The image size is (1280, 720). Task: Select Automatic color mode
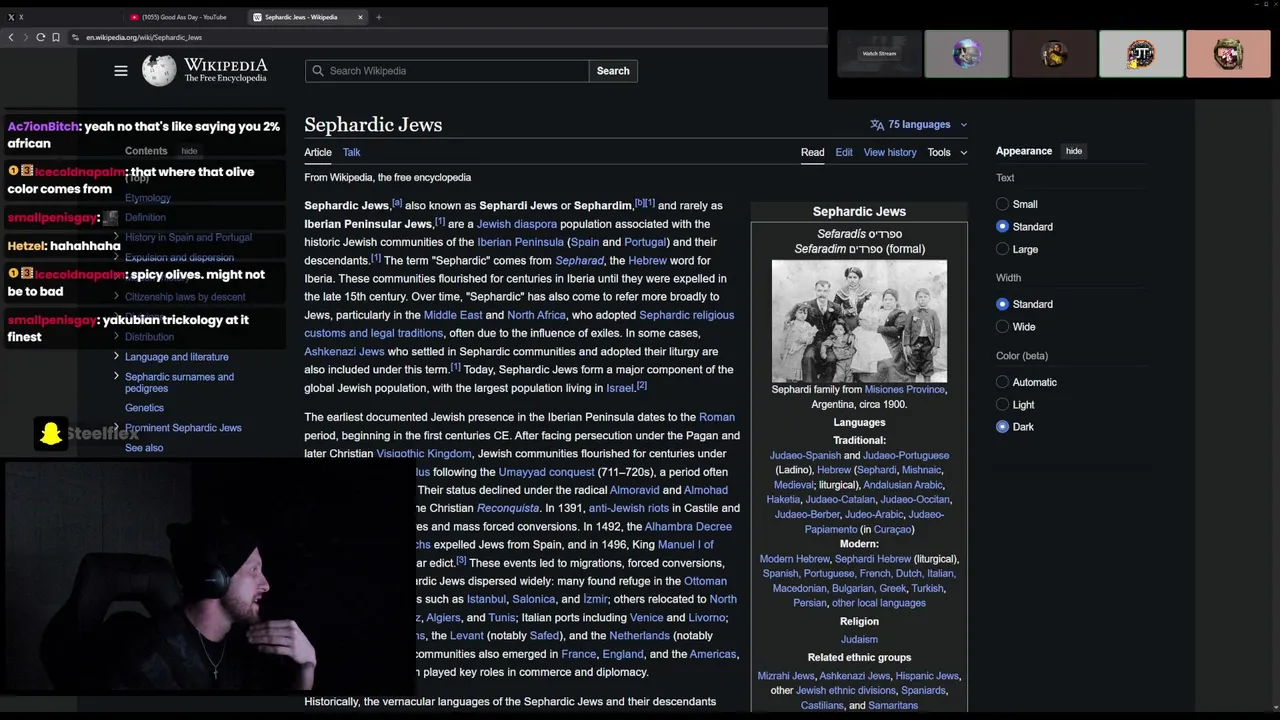coord(1002,382)
